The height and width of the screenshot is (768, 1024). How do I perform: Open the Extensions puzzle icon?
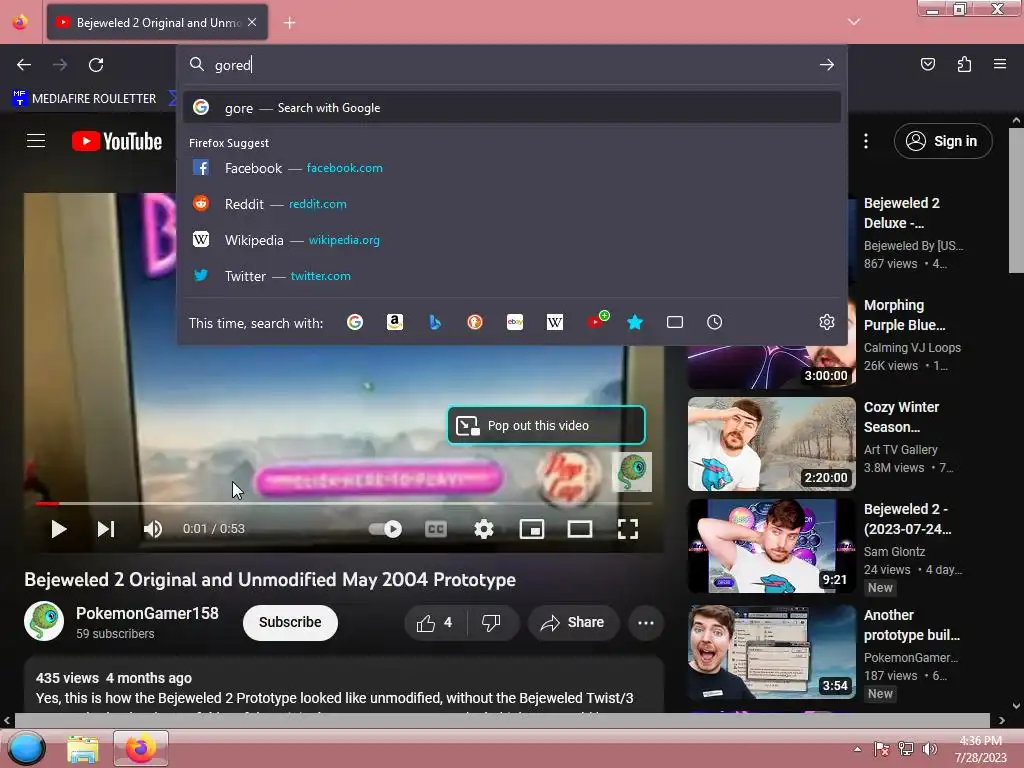coord(964,64)
